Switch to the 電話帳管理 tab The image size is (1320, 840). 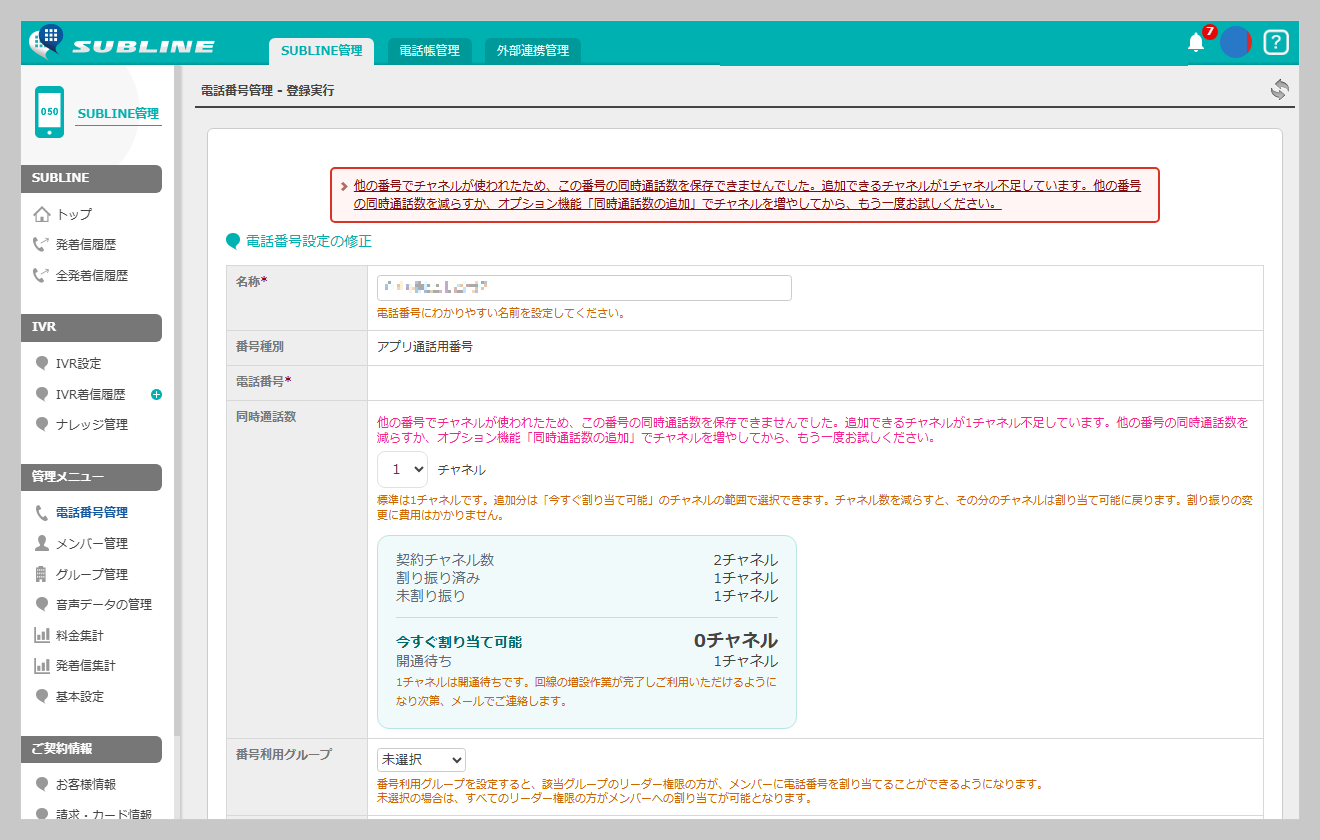click(x=429, y=50)
